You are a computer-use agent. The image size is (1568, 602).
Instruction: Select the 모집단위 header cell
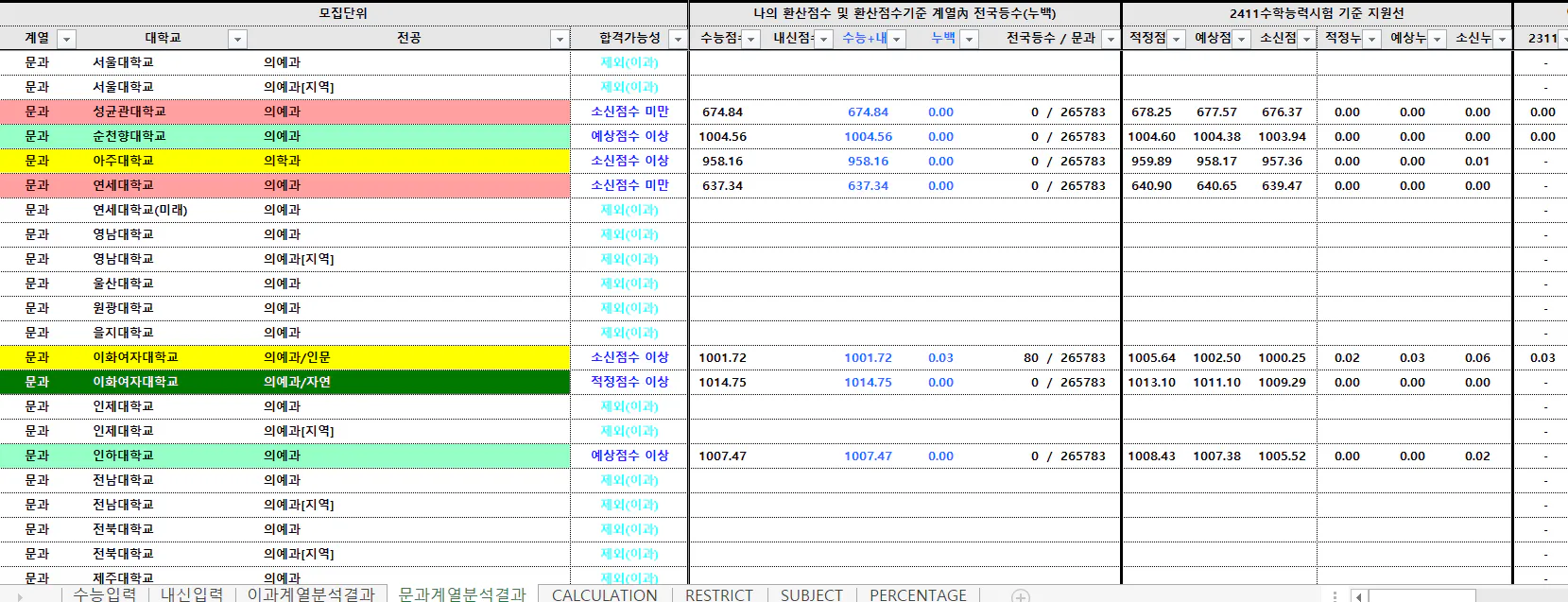click(x=343, y=13)
